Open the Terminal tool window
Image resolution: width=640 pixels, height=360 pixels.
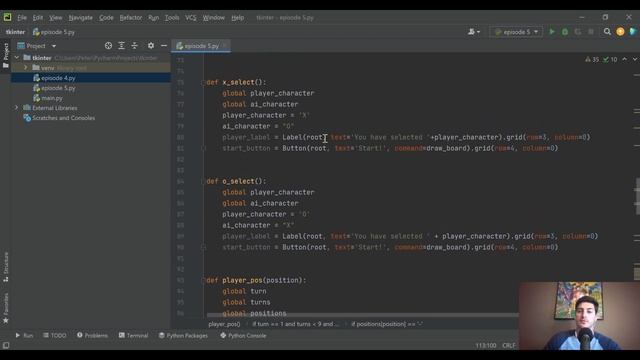[x=133, y=336]
